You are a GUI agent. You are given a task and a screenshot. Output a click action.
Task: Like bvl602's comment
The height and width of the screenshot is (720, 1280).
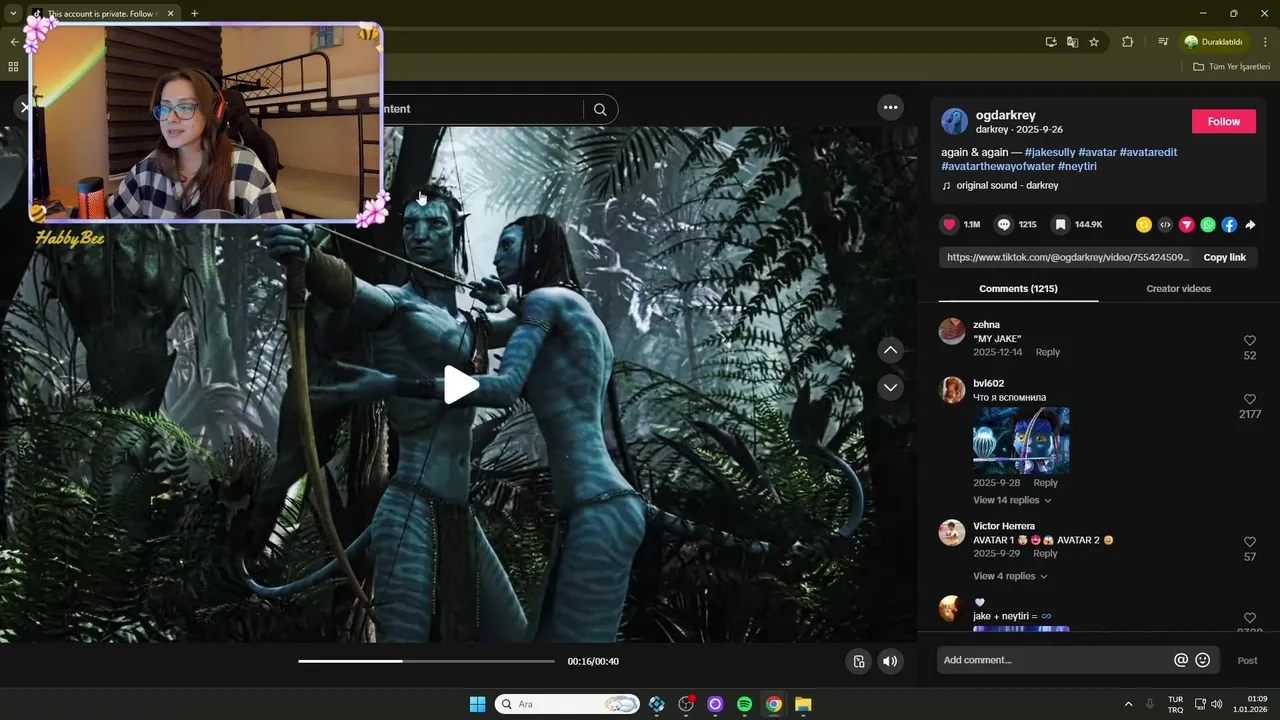pos(1250,399)
